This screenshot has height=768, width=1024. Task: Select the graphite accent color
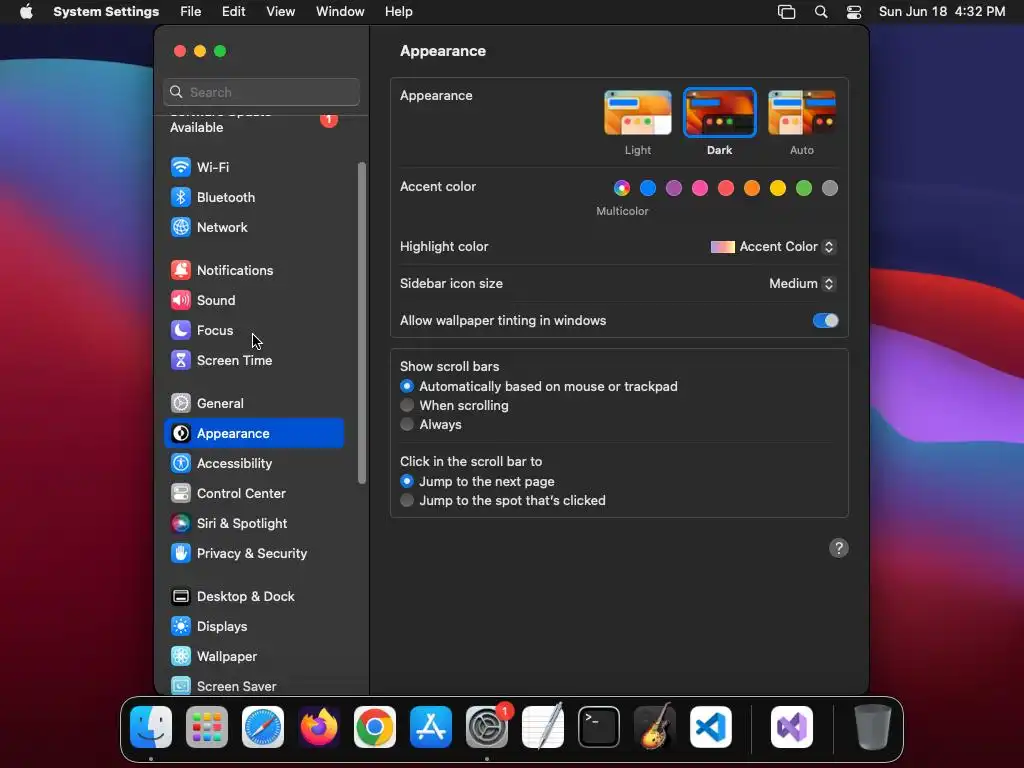click(829, 188)
